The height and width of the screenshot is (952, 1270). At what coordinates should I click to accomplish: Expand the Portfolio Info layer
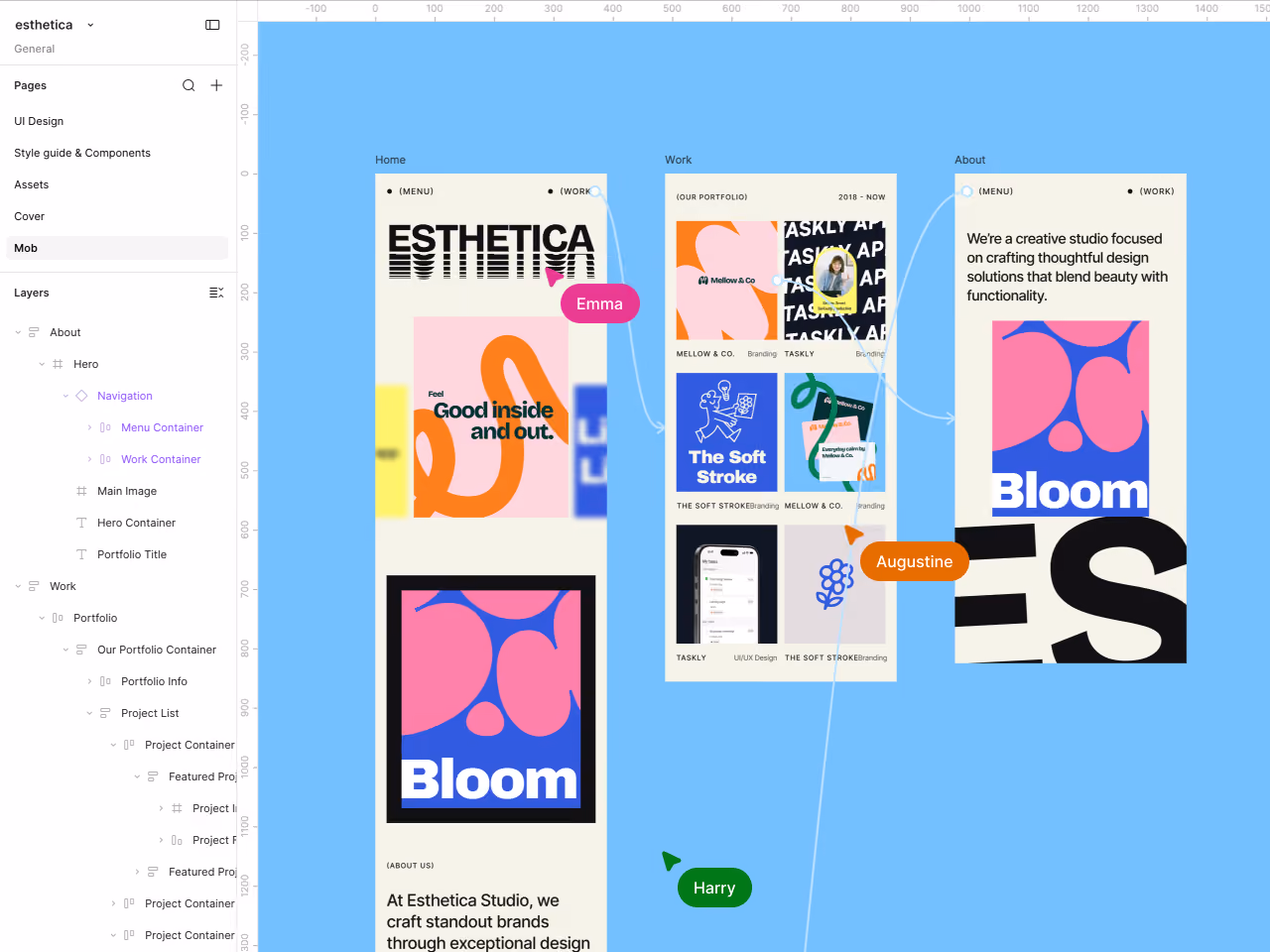[89, 681]
